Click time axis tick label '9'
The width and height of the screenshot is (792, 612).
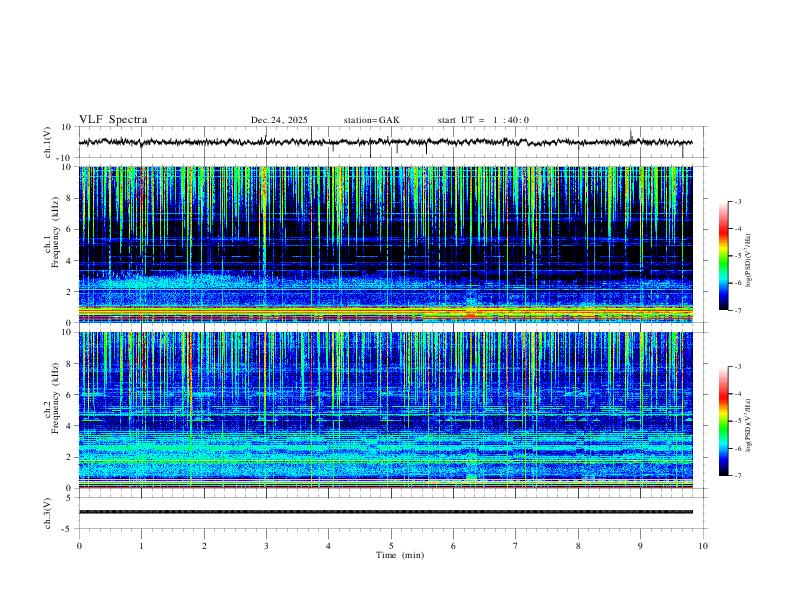pyautogui.click(x=640, y=546)
